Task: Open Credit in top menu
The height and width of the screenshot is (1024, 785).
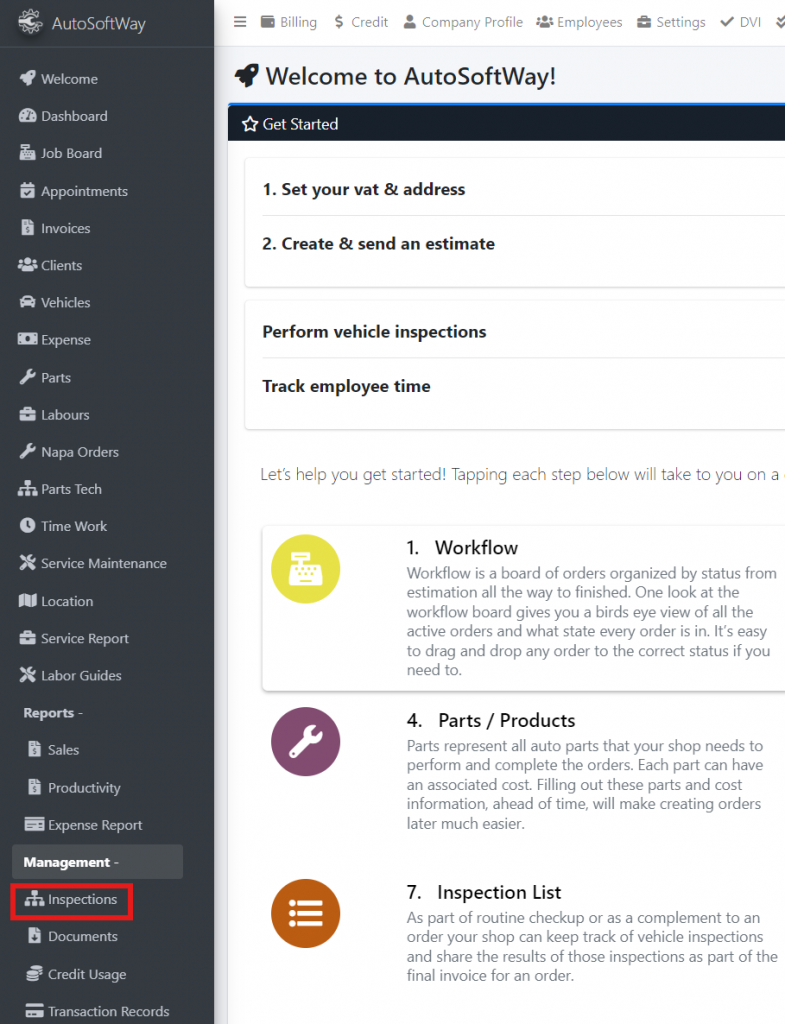Action: 361,22
